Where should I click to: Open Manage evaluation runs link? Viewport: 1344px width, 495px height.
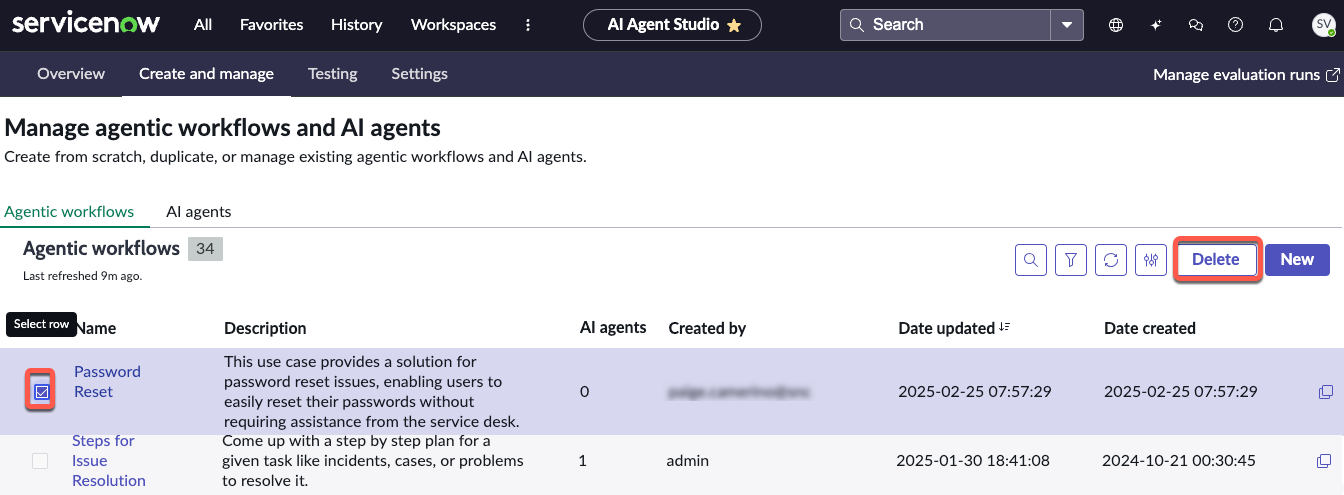click(1246, 75)
